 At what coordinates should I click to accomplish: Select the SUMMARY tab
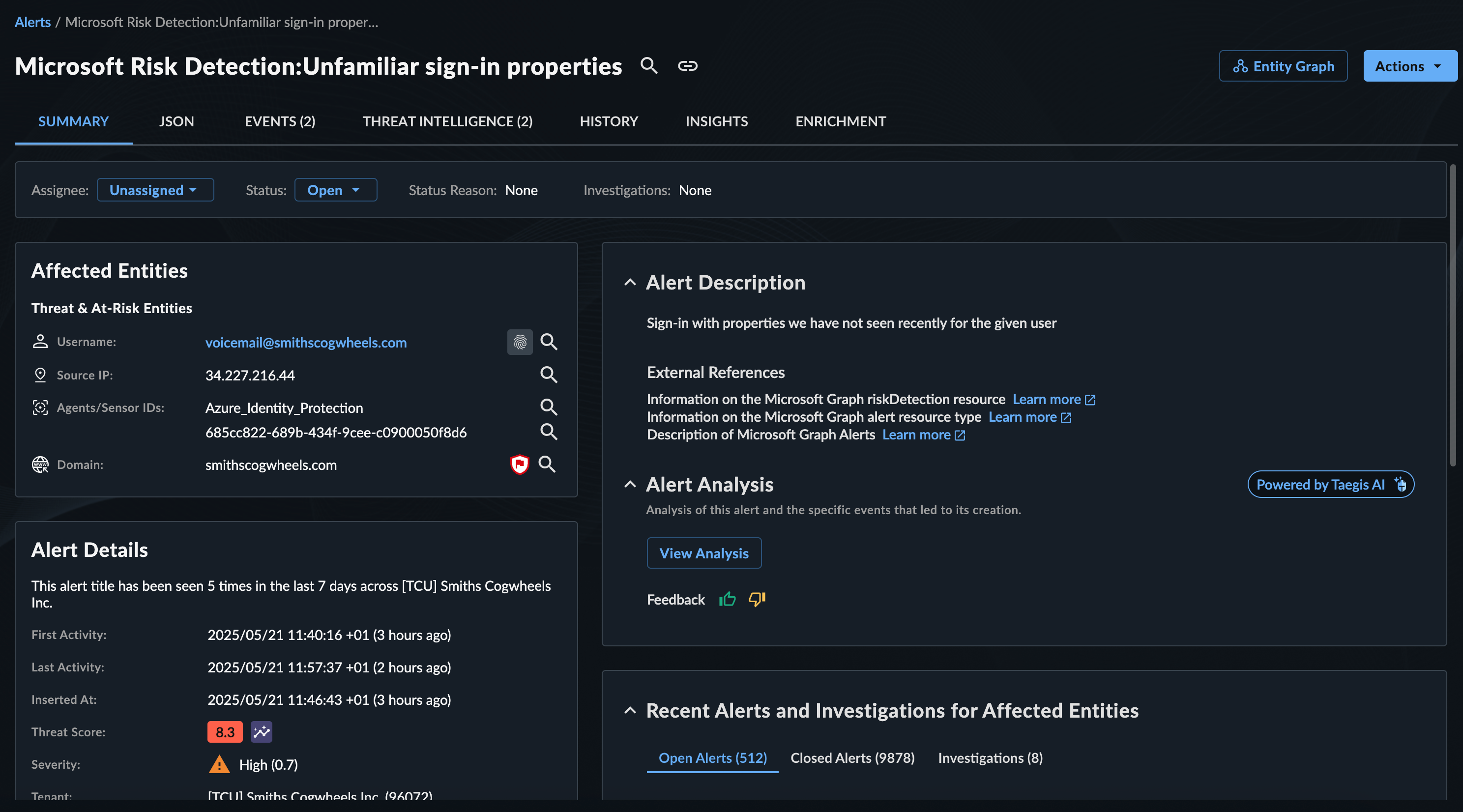(x=73, y=121)
